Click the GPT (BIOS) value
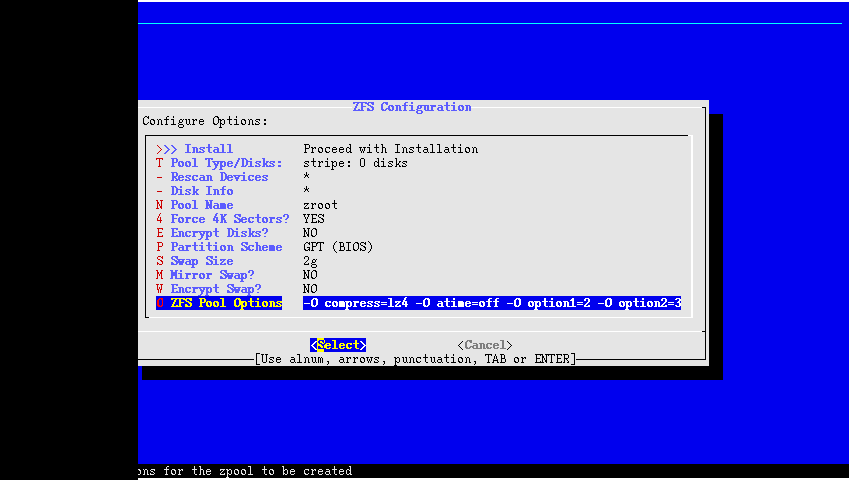851x480 pixels. [337, 247]
